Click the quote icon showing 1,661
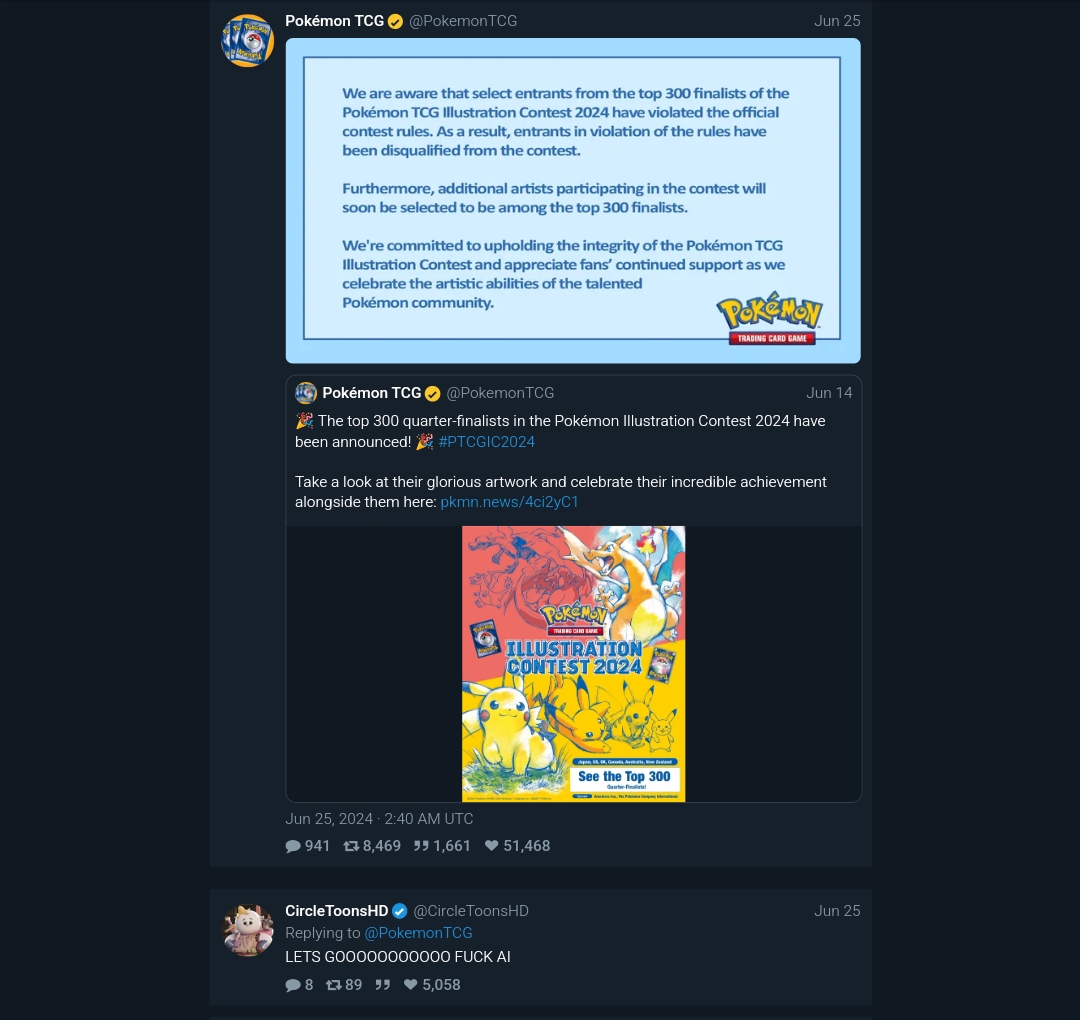Viewport: 1080px width, 1020px height. 421,846
